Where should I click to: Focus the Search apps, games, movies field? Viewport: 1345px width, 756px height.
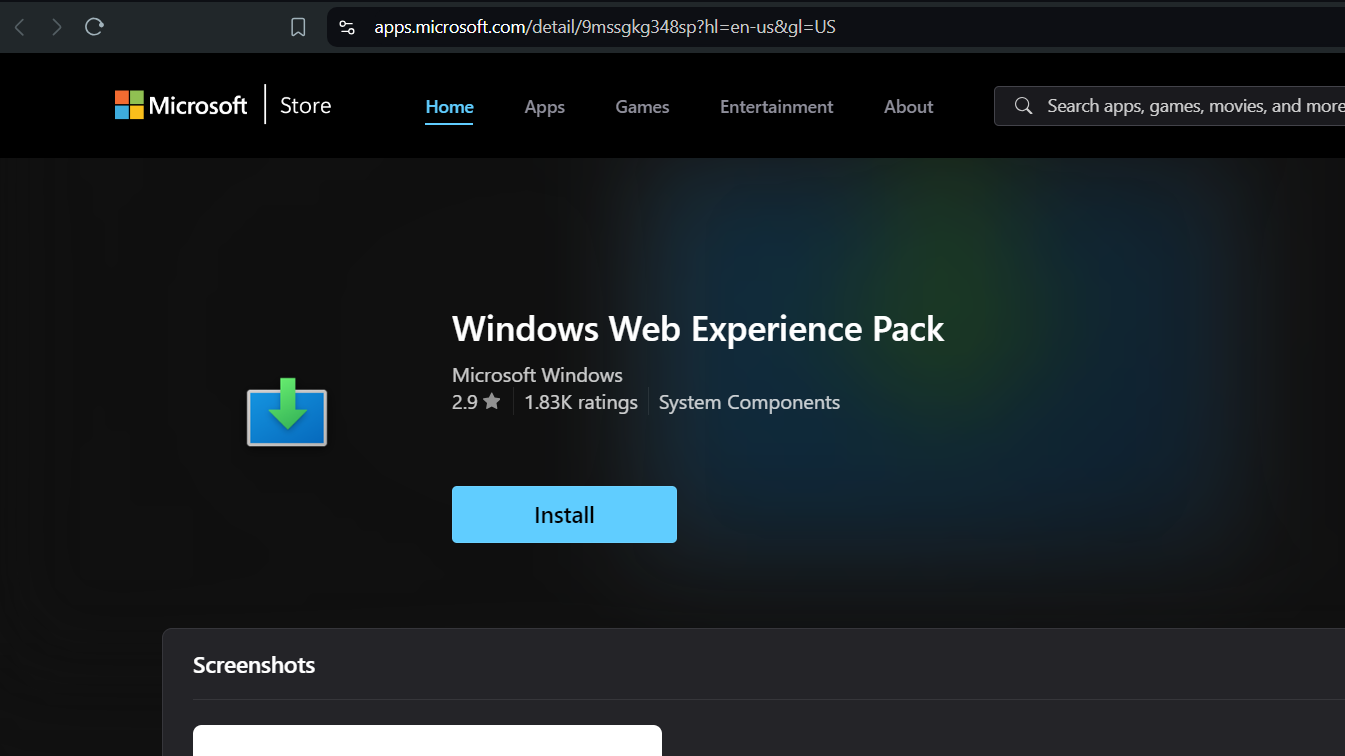pos(1170,106)
